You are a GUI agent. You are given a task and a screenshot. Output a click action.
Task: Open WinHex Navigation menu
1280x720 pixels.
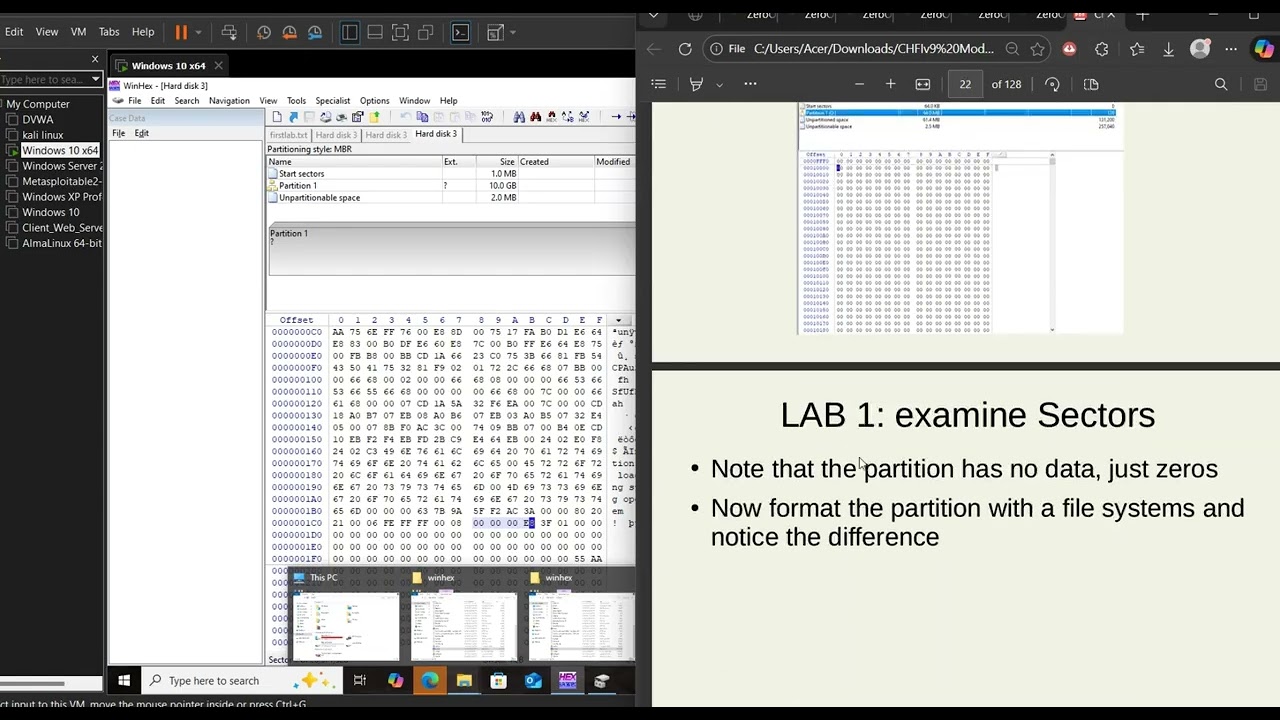pyautogui.click(x=229, y=101)
